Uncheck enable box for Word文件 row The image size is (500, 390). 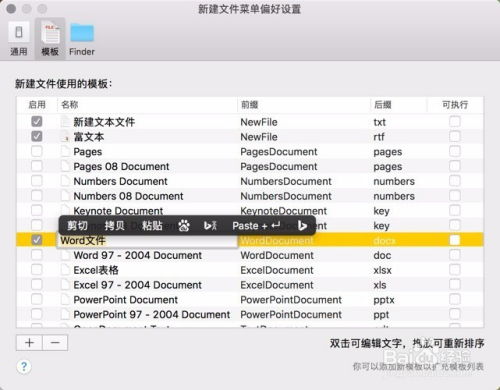[x=37, y=240]
